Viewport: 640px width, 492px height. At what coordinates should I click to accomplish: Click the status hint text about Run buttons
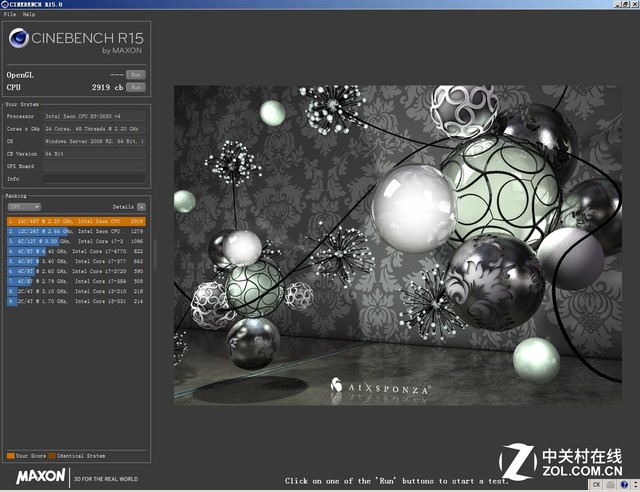pyautogui.click(x=397, y=481)
